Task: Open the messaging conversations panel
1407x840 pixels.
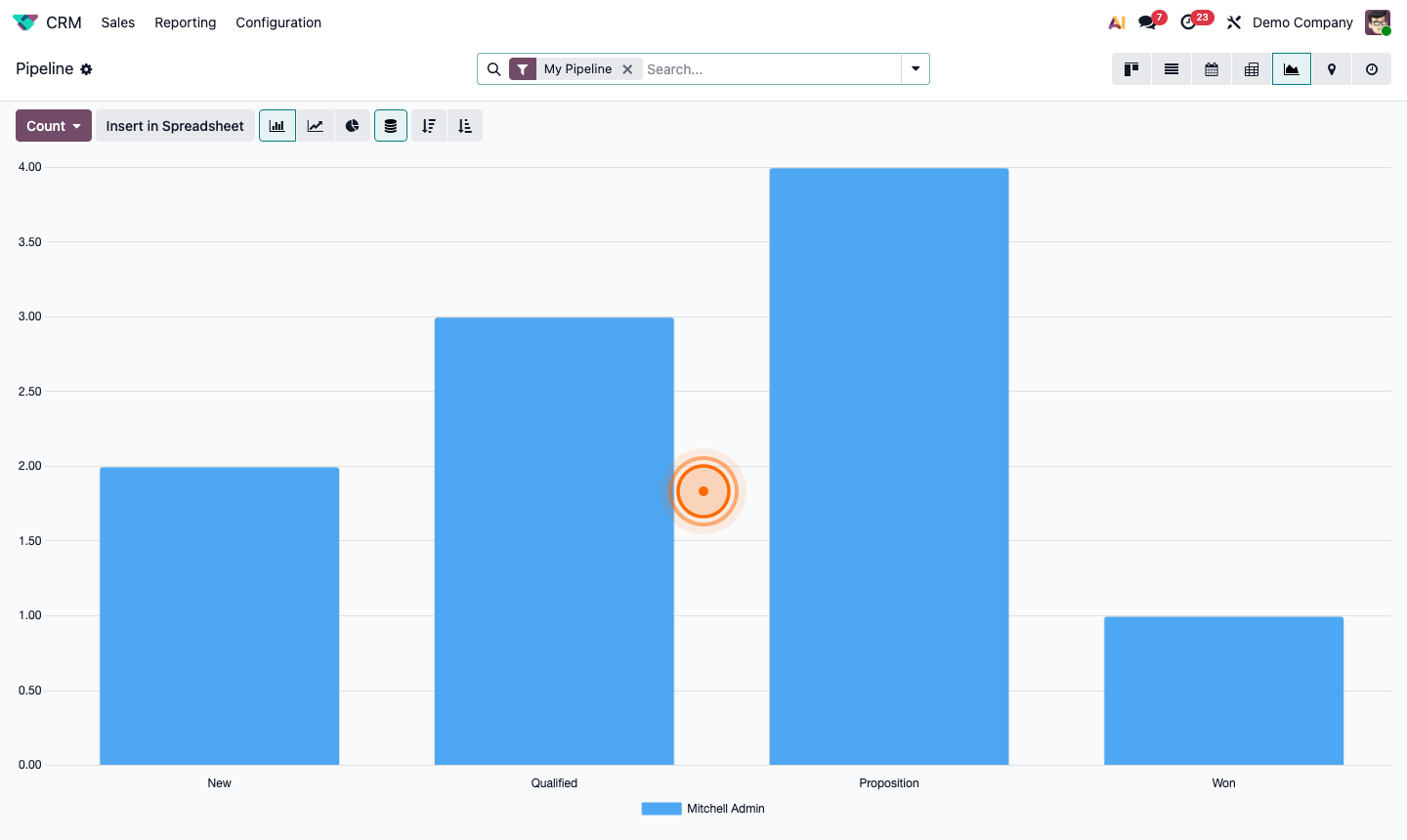Action: (1149, 21)
